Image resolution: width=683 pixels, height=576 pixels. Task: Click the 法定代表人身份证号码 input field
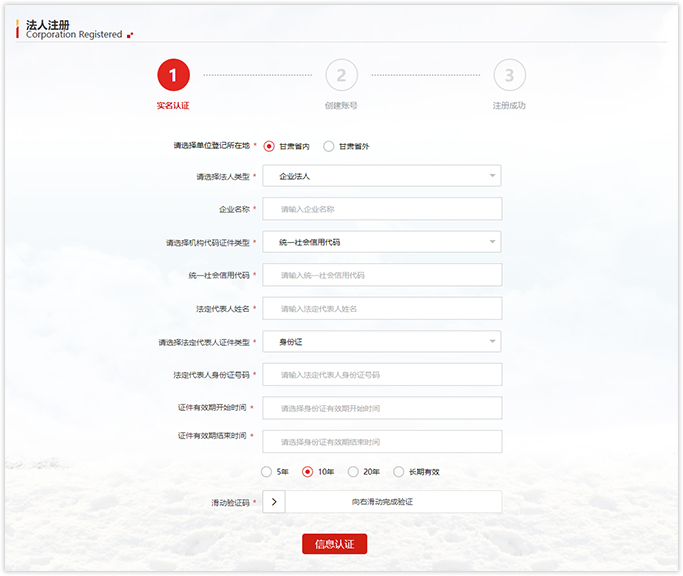pyautogui.click(x=382, y=375)
